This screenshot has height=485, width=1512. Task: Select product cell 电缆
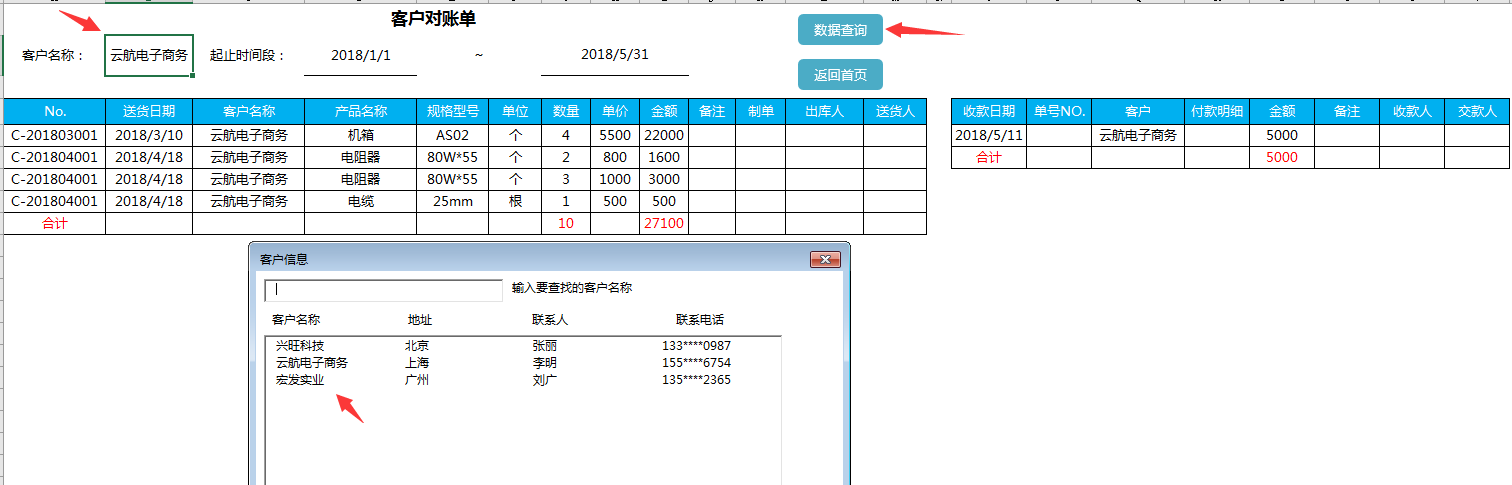pos(361,201)
